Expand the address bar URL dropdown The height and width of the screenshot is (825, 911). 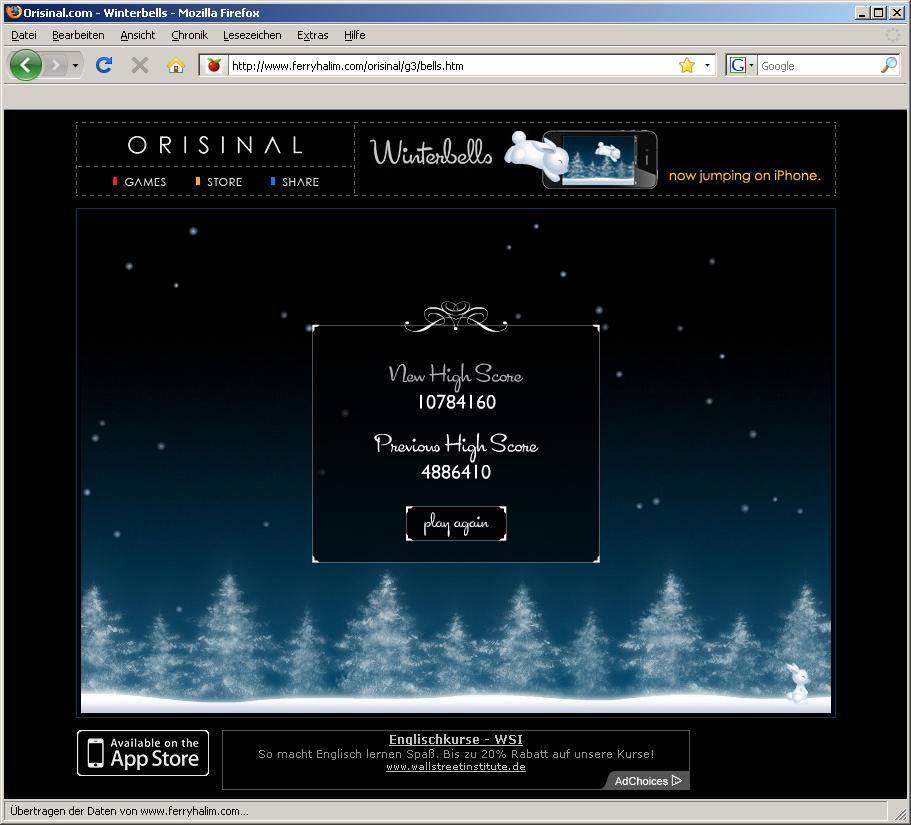[707, 66]
